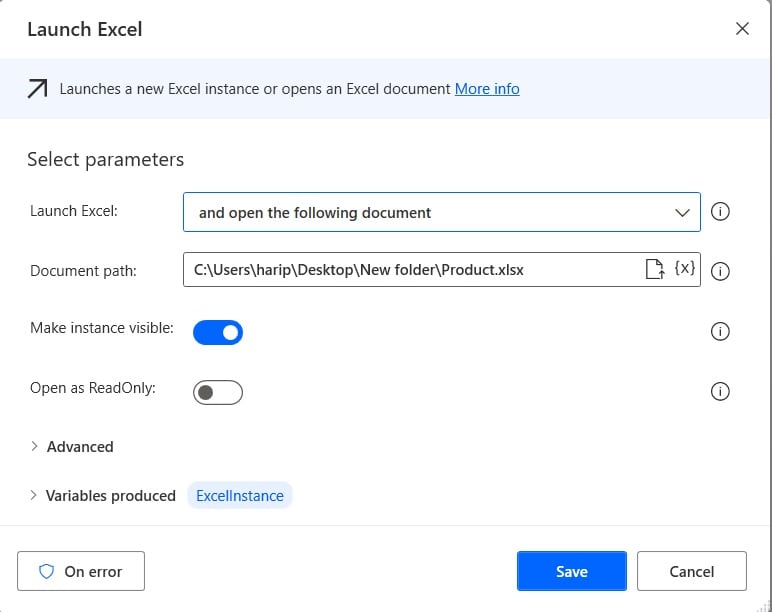Open the More info link
772x612 pixels.
click(x=487, y=89)
